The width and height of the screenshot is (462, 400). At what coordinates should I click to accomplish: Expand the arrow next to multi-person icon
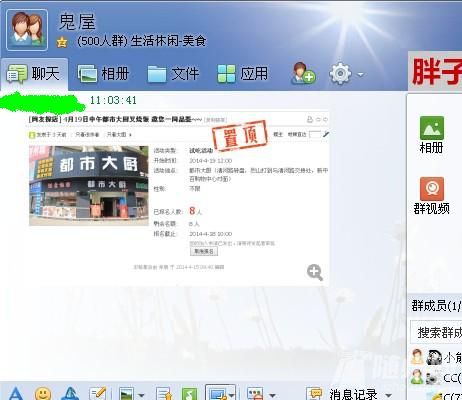point(272,395)
